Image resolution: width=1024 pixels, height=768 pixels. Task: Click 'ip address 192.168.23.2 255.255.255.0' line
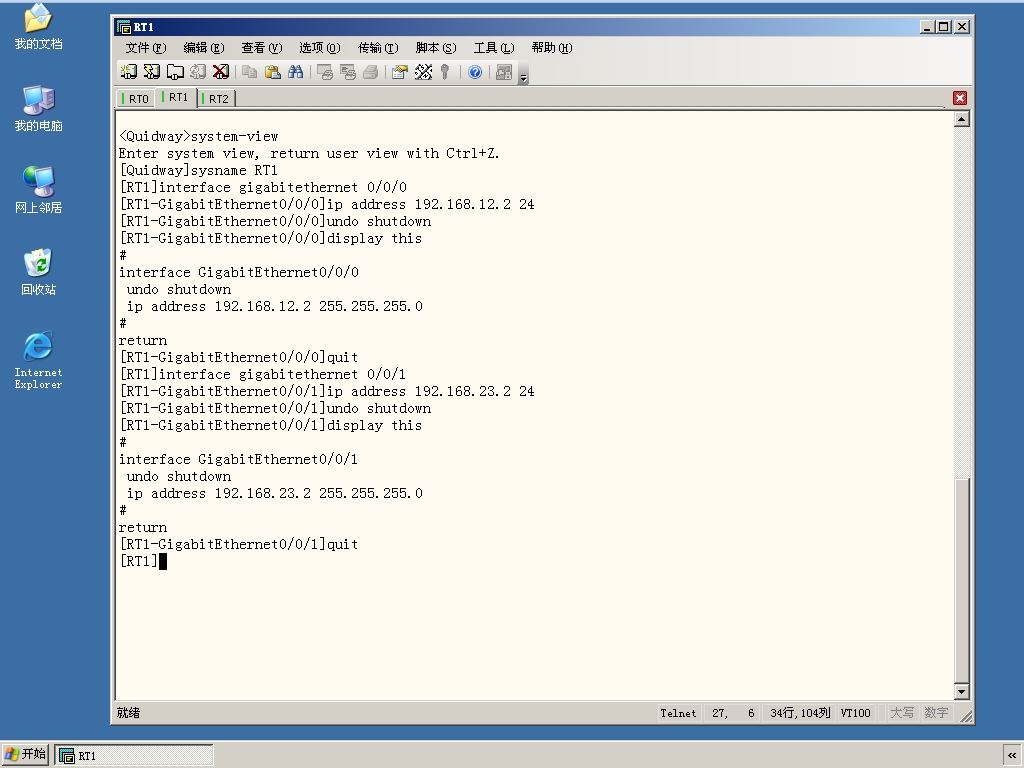(274, 493)
